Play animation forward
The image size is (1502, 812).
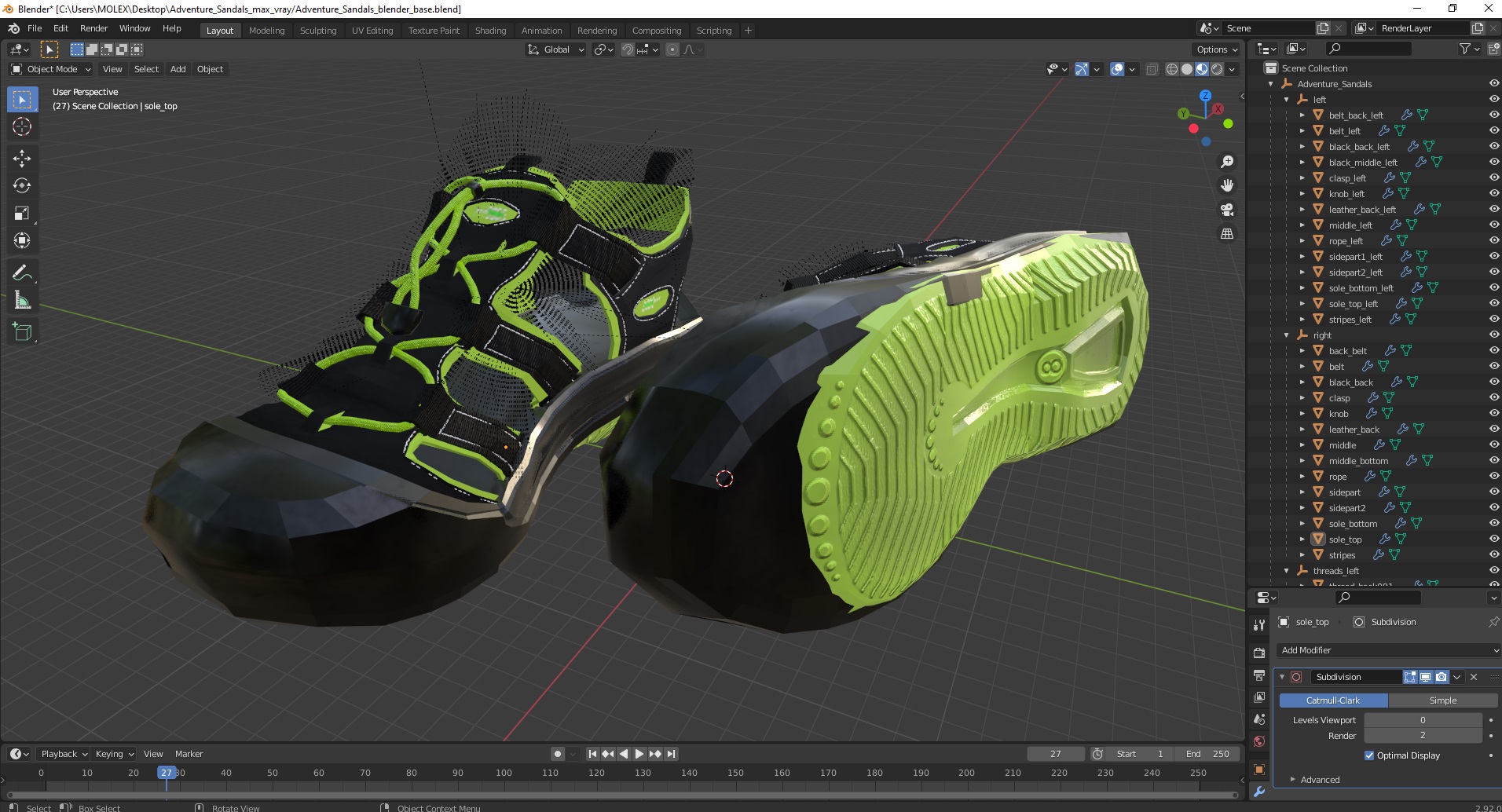coord(639,754)
